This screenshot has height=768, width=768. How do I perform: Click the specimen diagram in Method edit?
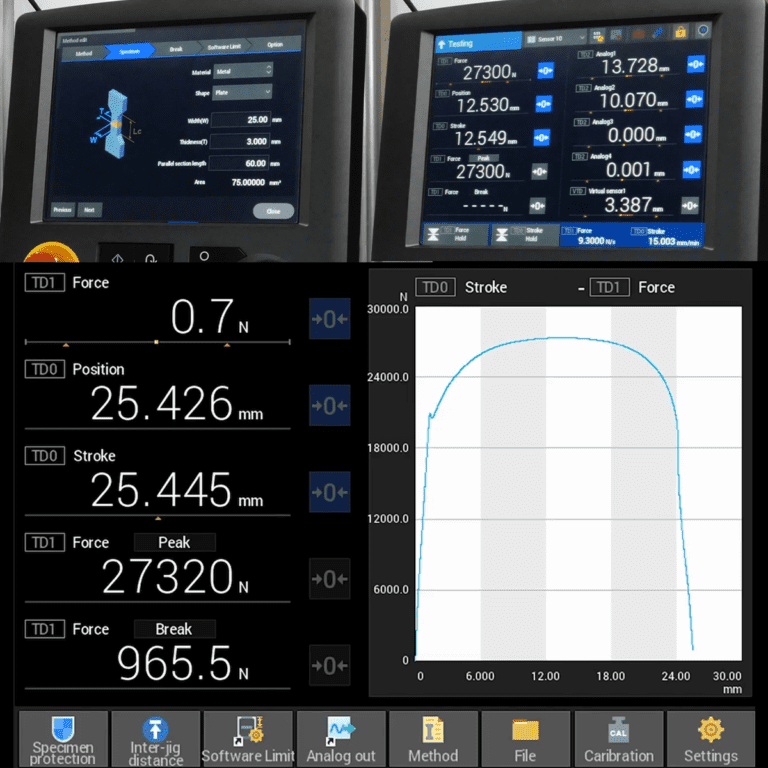pos(117,124)
